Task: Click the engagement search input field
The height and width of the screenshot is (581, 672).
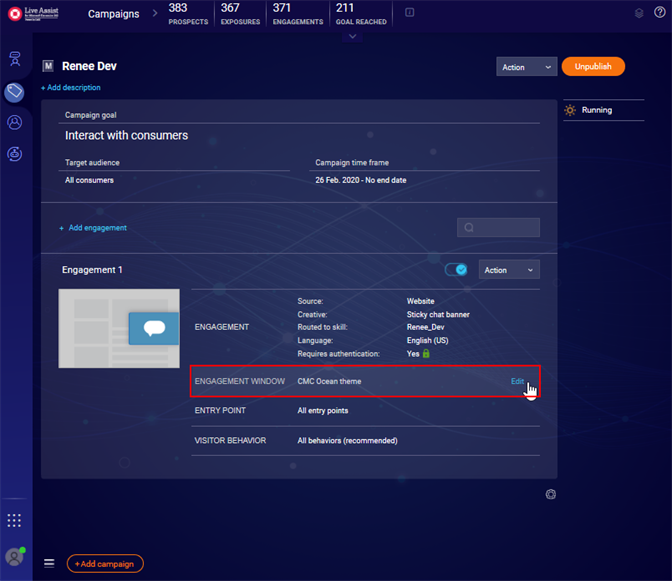Action: [504, 228]
